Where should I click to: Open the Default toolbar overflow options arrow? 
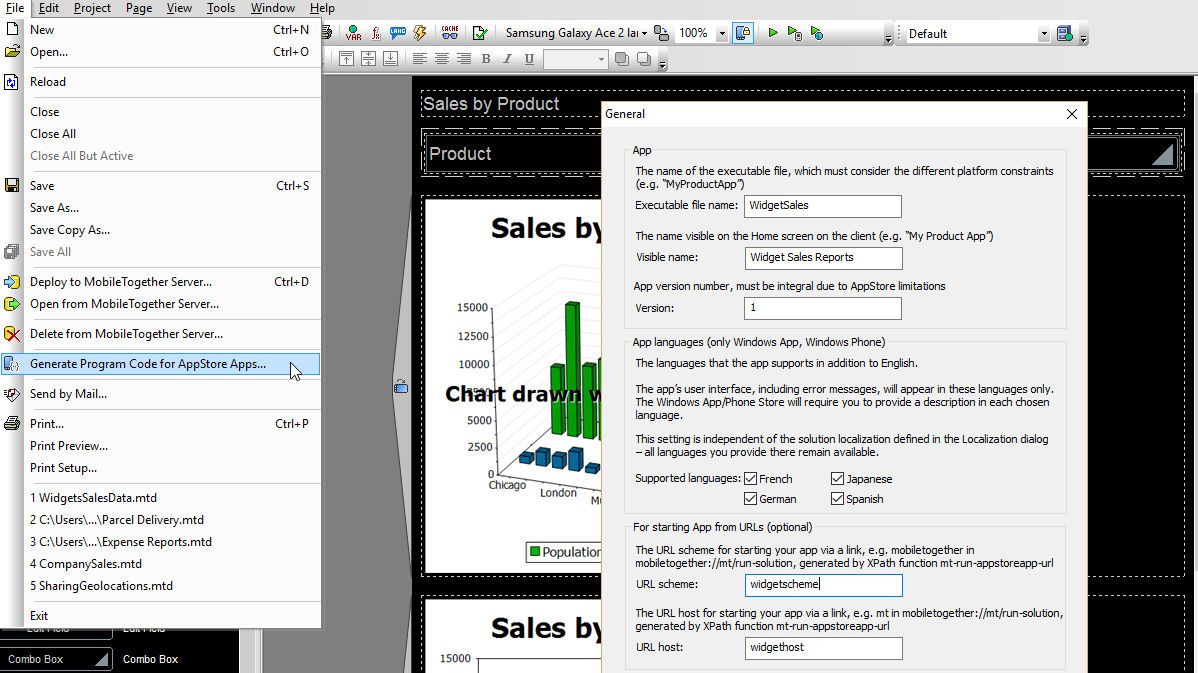[1083, 37]
